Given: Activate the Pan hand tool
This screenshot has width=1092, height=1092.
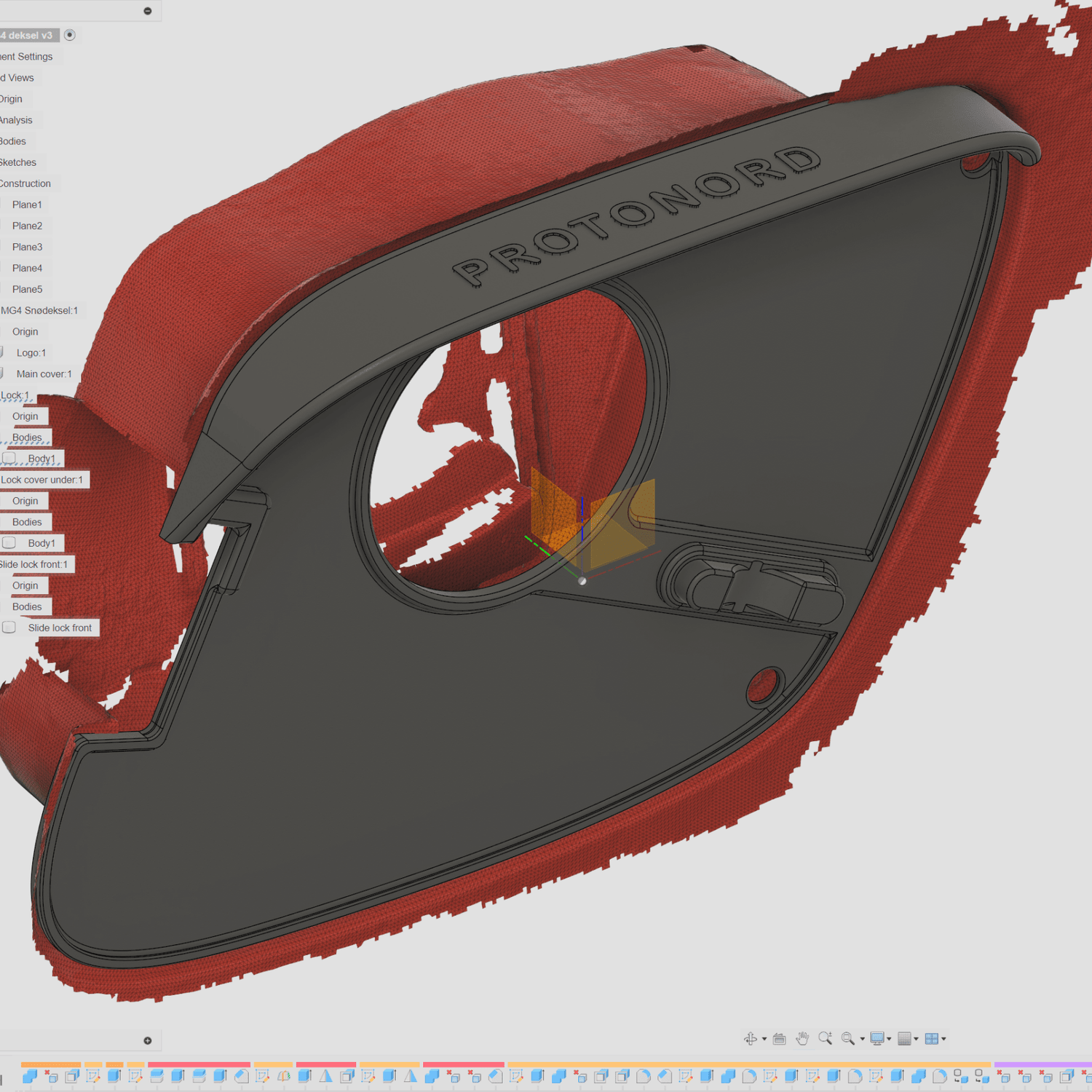Looking at the screenshot, I should pos(802,1039).
